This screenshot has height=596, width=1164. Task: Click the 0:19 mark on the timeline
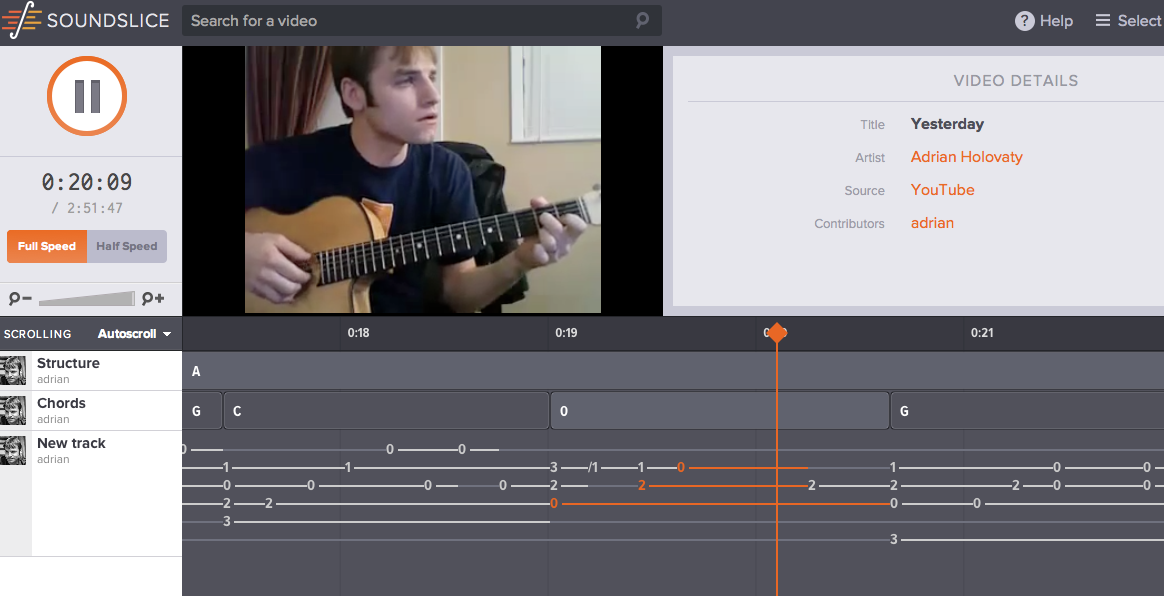tap(566, 333)
